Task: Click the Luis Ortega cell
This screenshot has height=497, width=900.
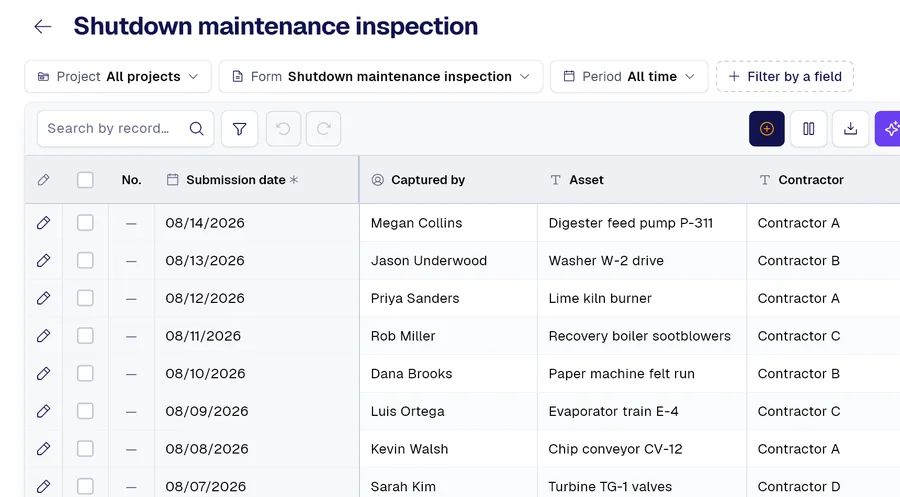Action: pyautogui.click(x=448, y=411)
